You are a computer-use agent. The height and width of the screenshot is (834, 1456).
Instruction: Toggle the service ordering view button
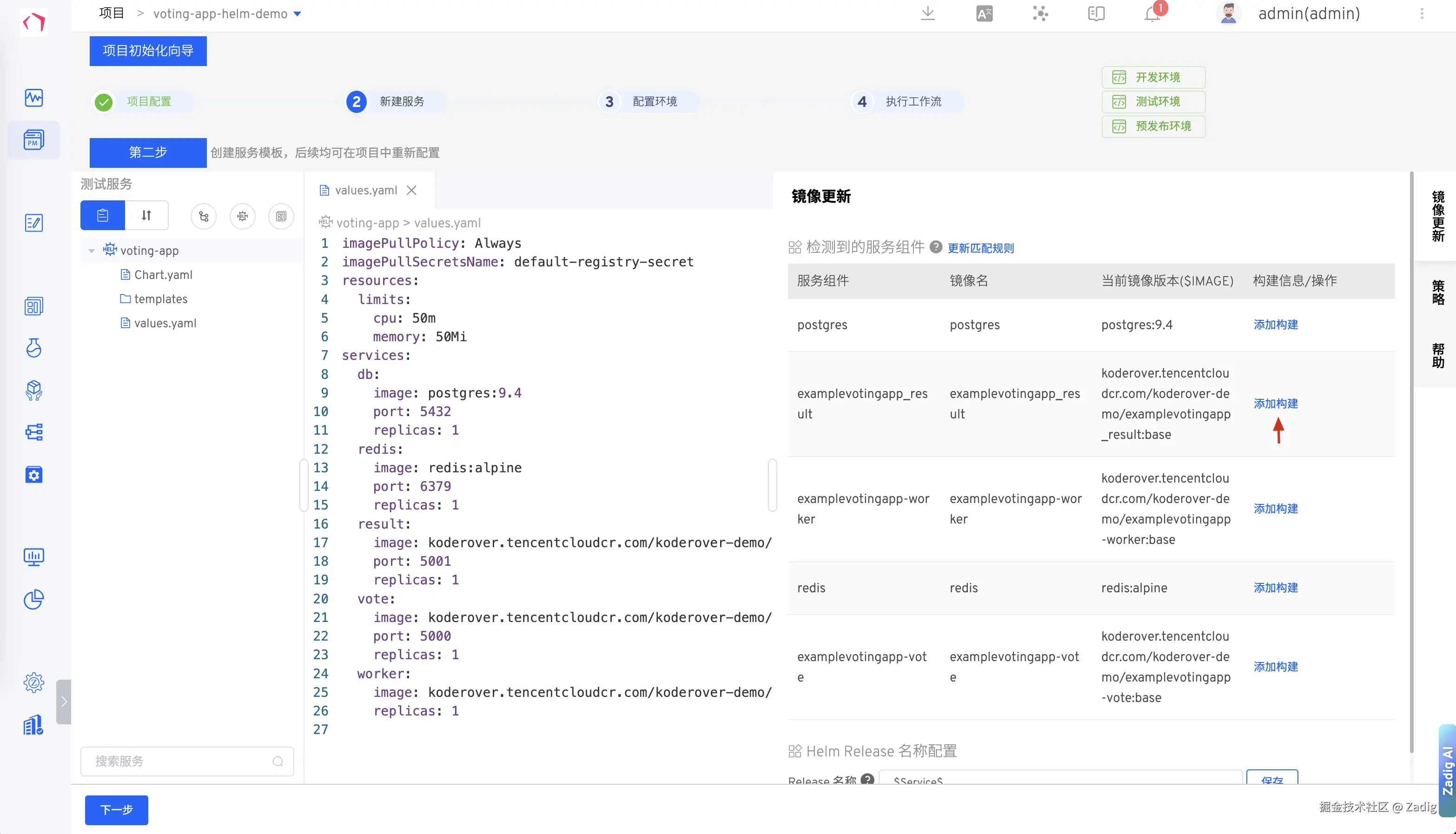(146, 215)
